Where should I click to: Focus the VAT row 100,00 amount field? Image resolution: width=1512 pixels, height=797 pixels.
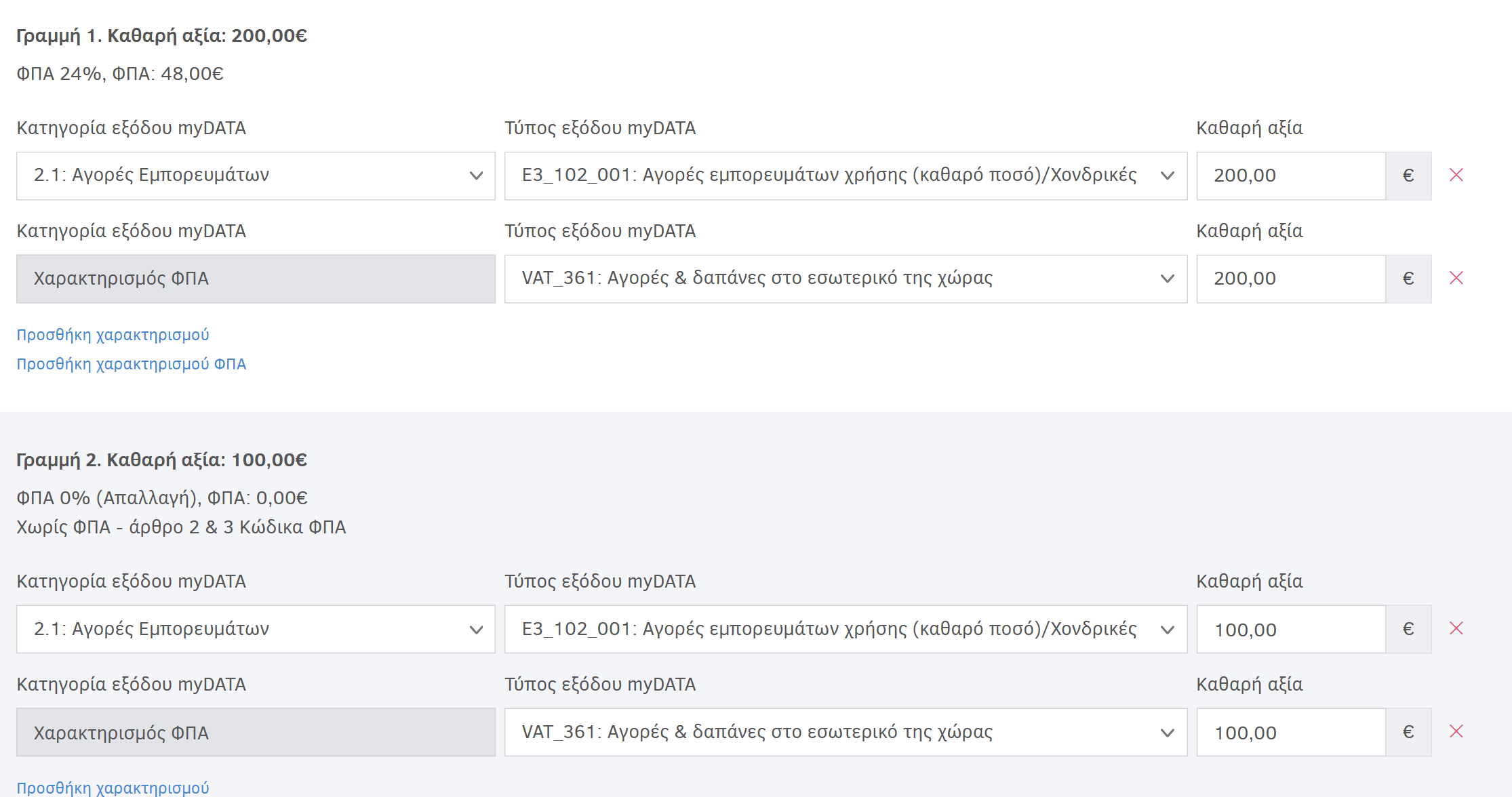pyautogui.click(x=1291, y=732)
